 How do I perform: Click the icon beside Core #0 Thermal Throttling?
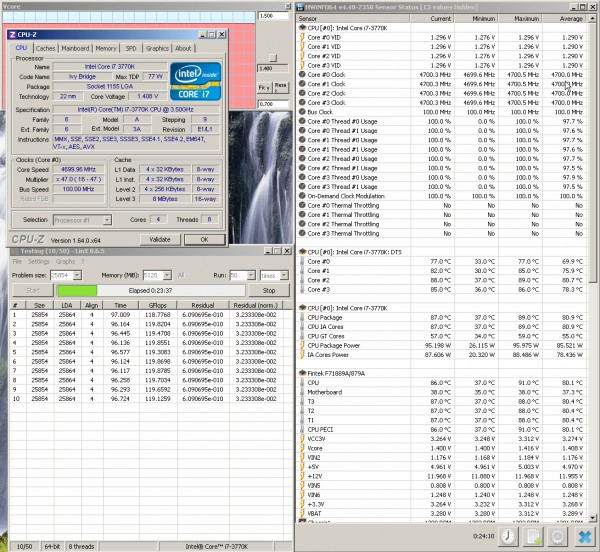pyautogui.click(x=302, y=205)
